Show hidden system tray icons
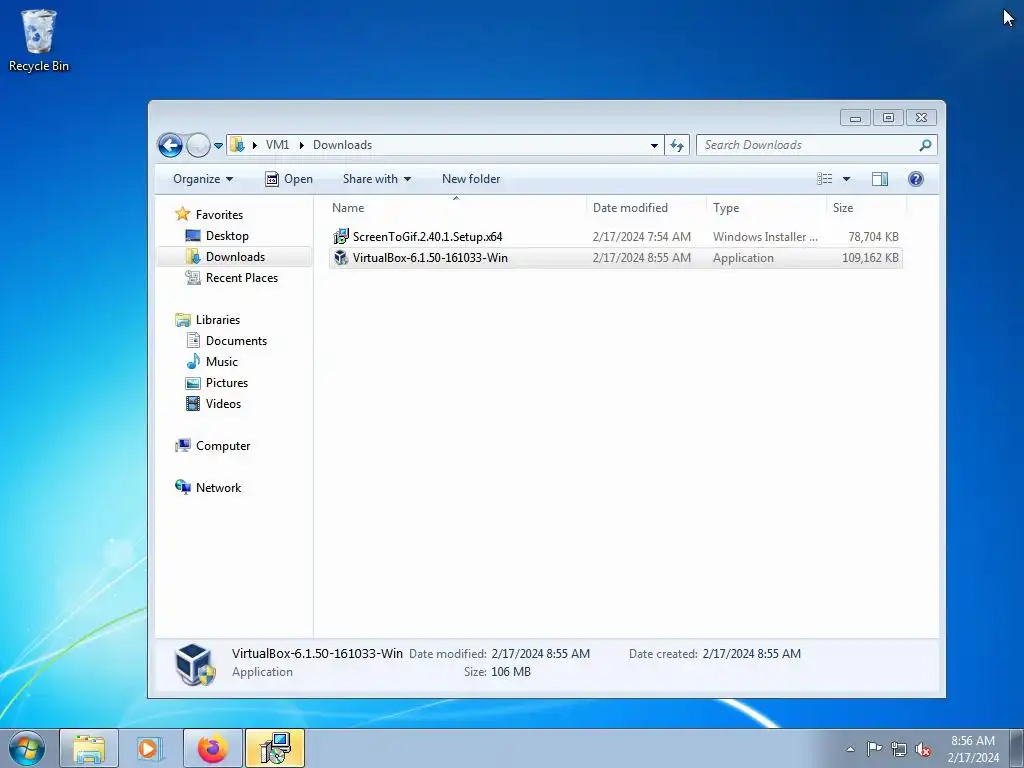 850,749
